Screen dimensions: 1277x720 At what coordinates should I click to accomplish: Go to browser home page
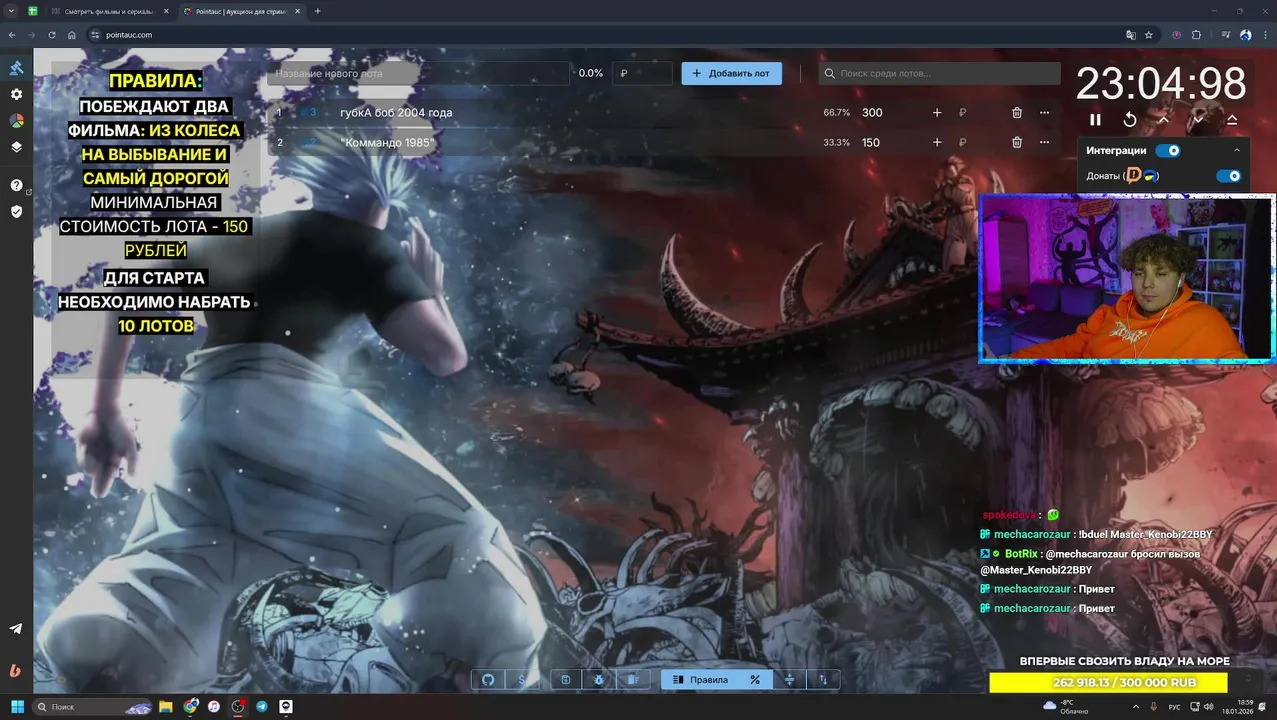point(72,35)
